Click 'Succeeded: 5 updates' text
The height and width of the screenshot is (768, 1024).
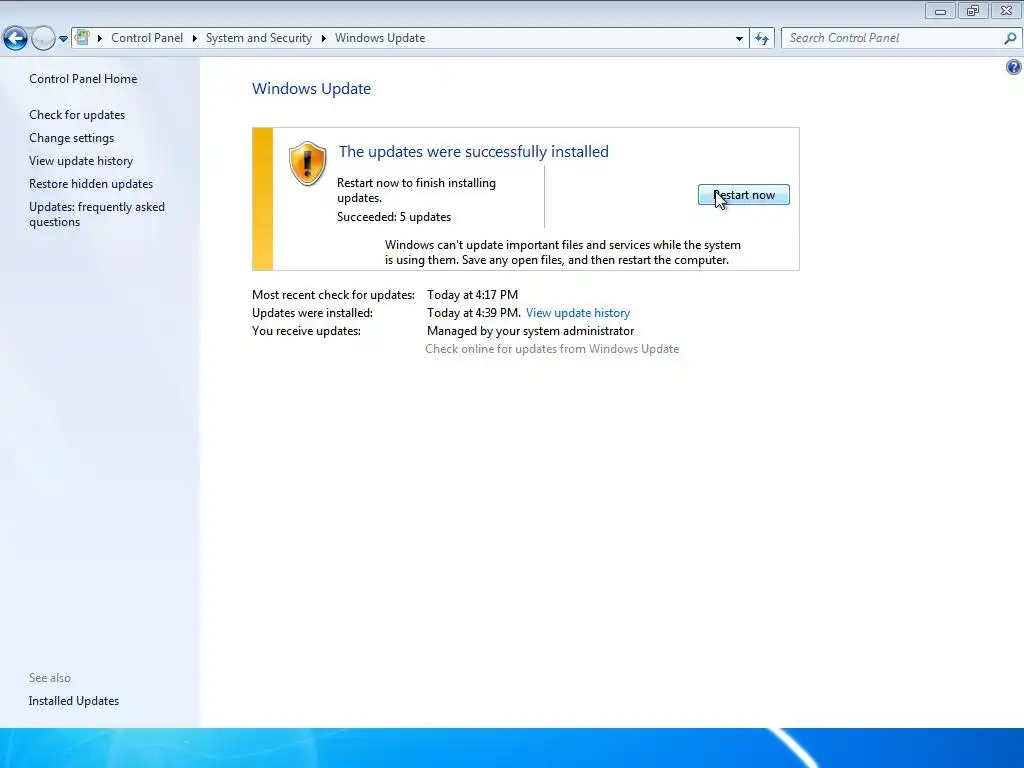point(394,217)
